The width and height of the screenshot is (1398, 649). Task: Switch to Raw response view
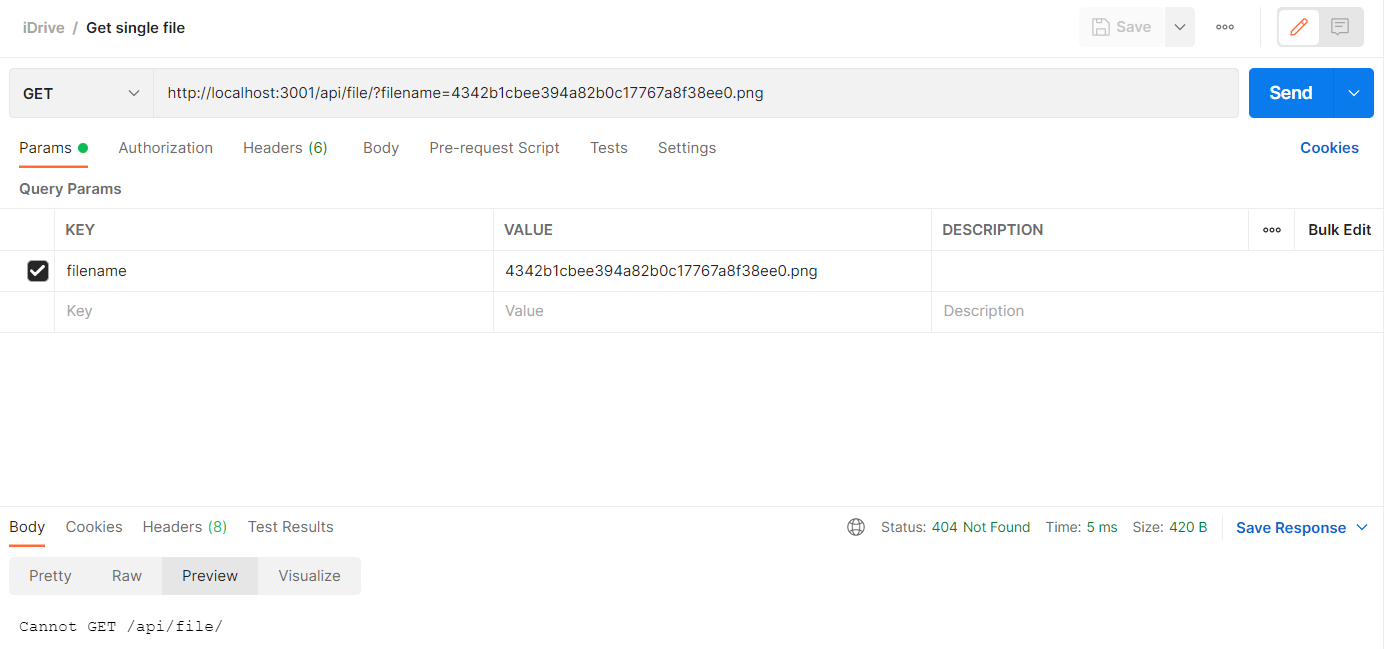127,576
